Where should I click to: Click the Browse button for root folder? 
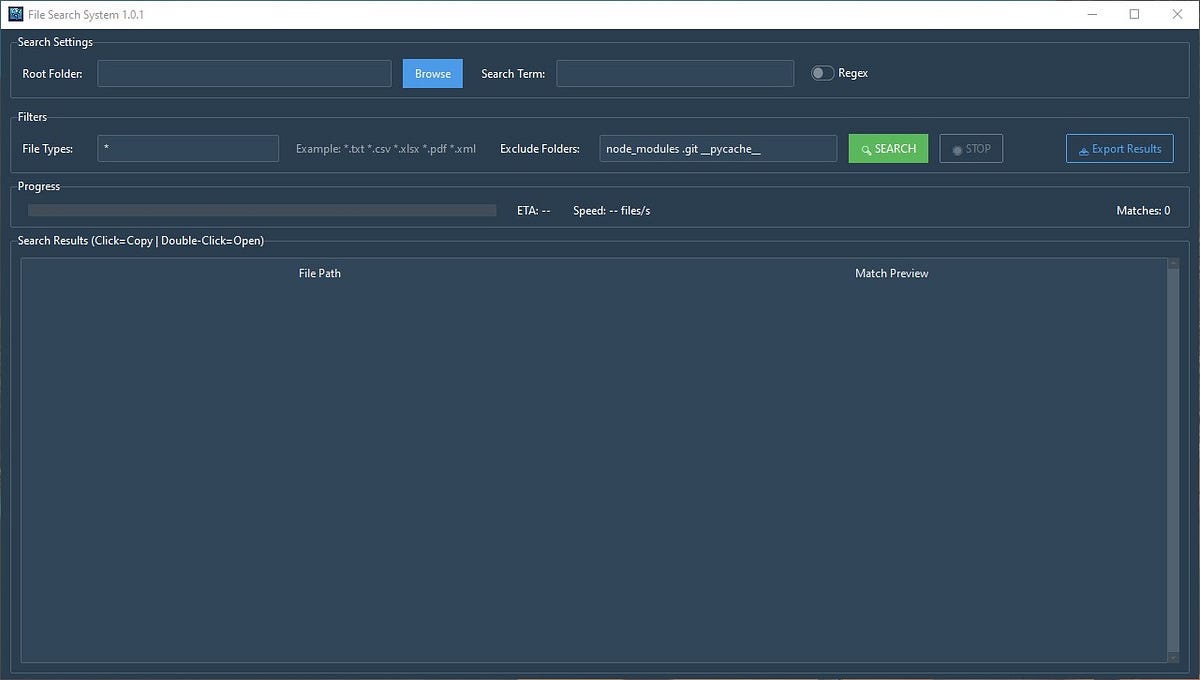[433, 74]
